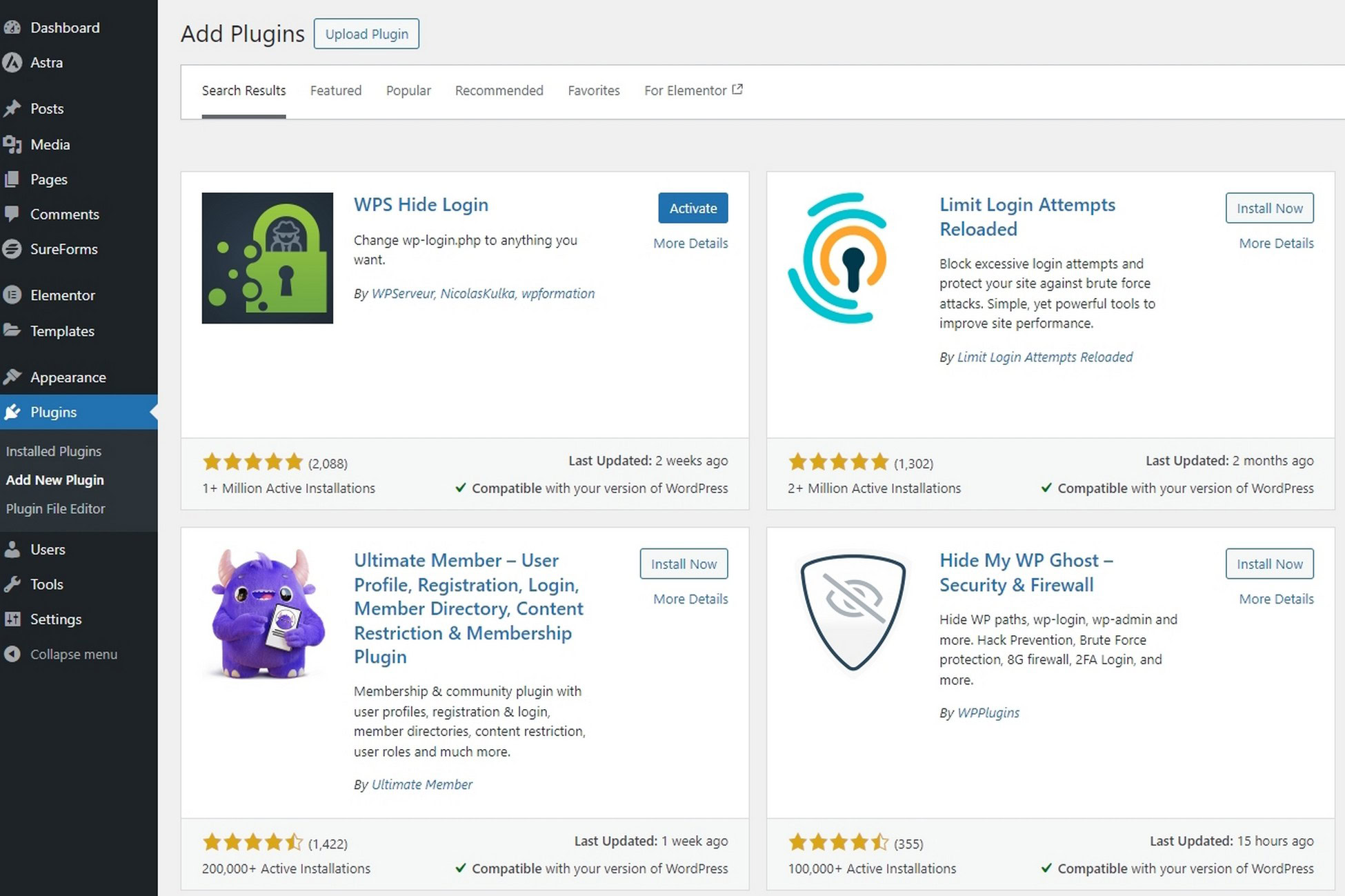Open More Details for Ultimate Member
This screenshot has width=1345, height=896.
[690, 599]
